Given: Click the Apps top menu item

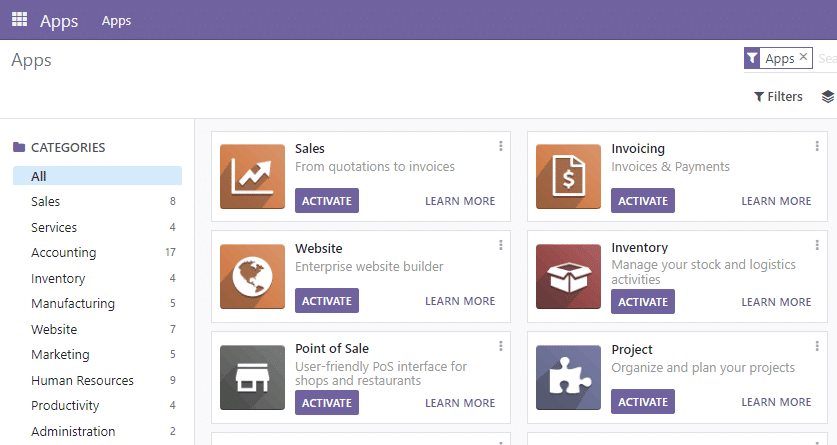Looking at the screenshot, I should (x=116, y=21).
